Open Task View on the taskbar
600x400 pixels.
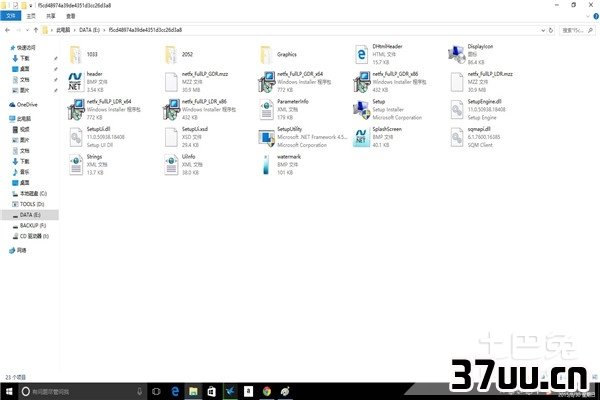click(x=156, y=391)
